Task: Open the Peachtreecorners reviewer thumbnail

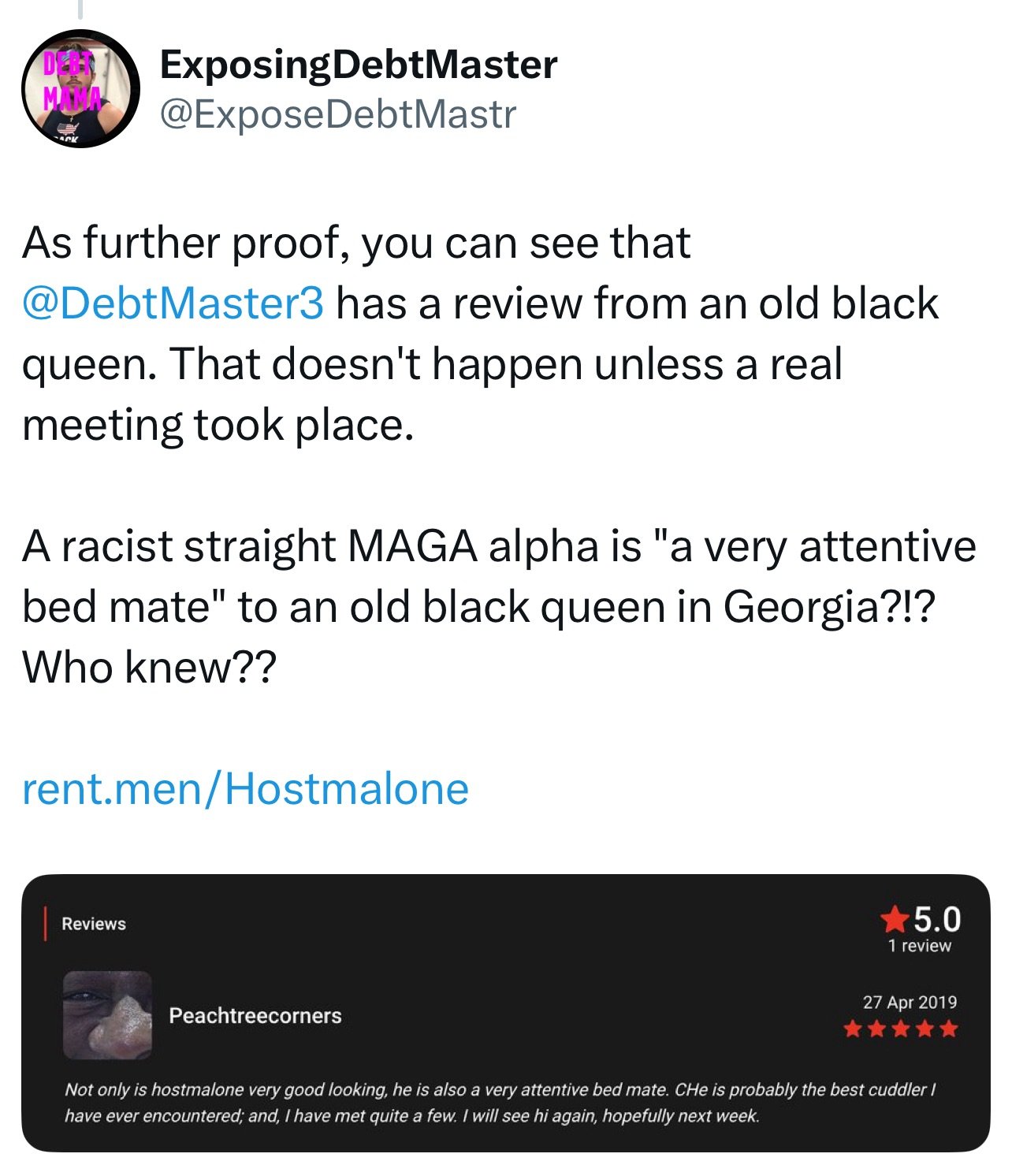Action: coord(107,1014)
